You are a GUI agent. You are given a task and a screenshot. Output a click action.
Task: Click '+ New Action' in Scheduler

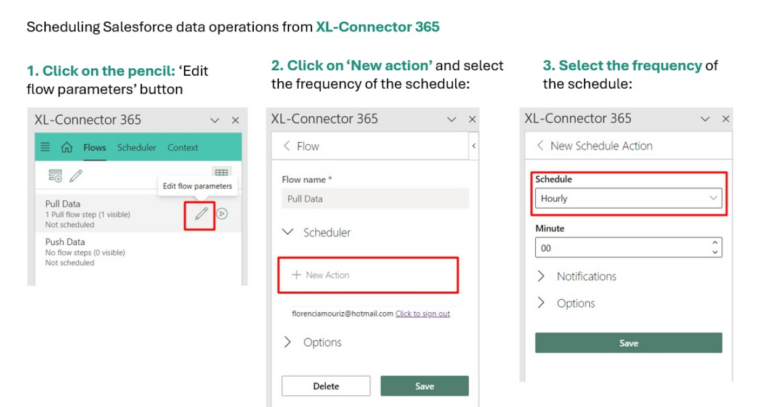pos(320,274)
